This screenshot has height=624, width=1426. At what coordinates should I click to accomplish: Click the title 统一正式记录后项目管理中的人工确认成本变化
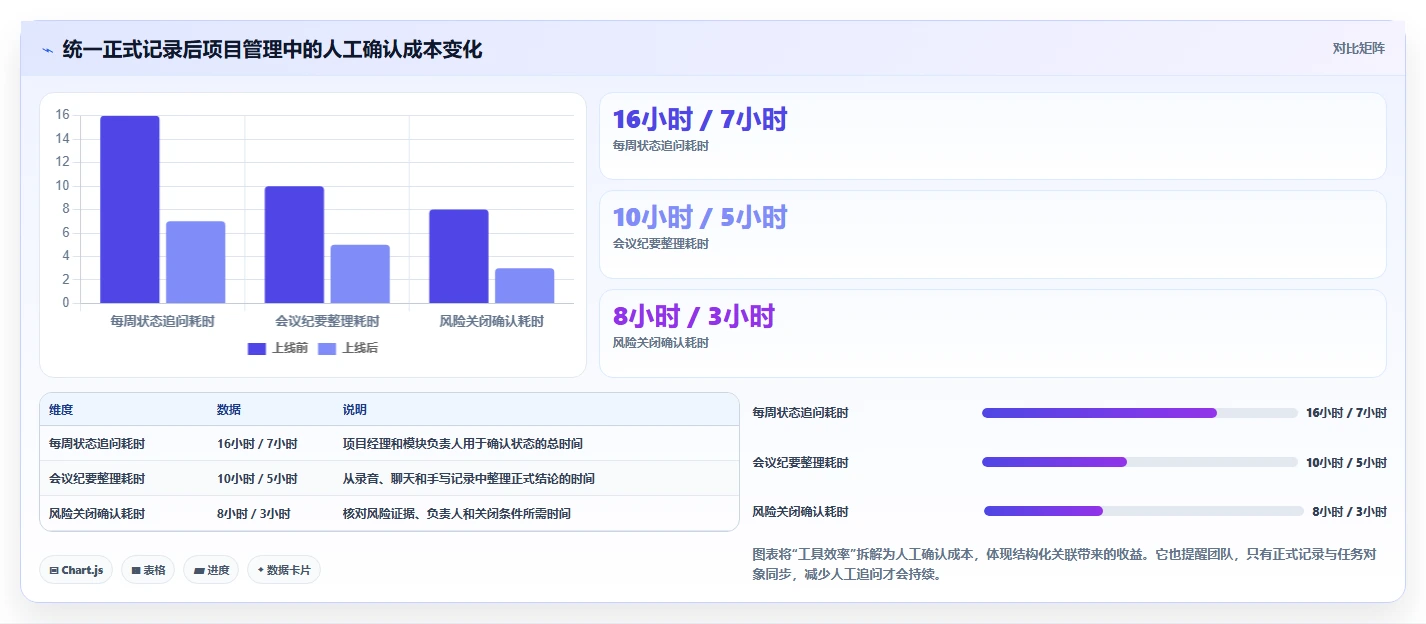click(x=272, y=49)
